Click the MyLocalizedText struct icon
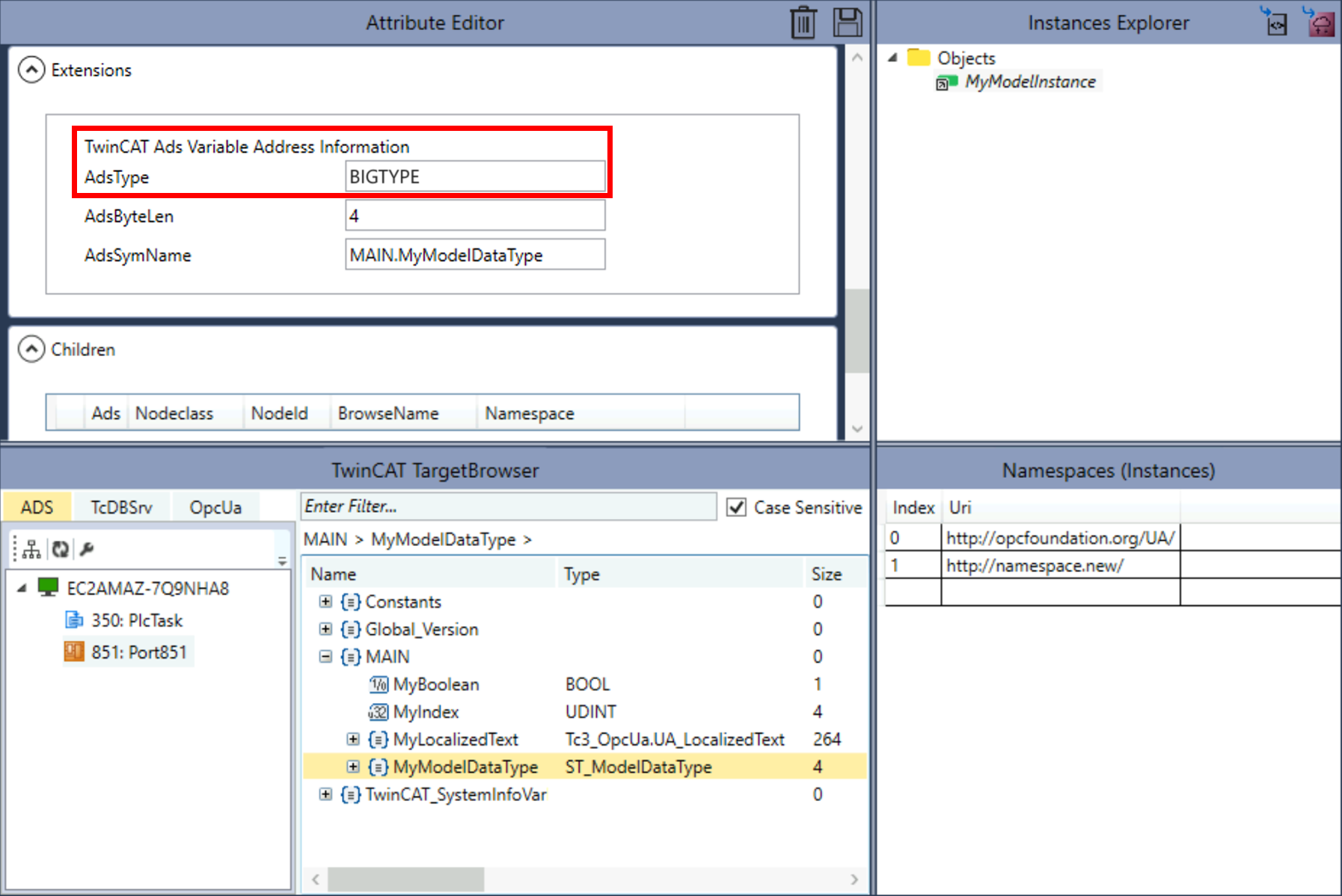1342x896 pixels. click(378, 739)
